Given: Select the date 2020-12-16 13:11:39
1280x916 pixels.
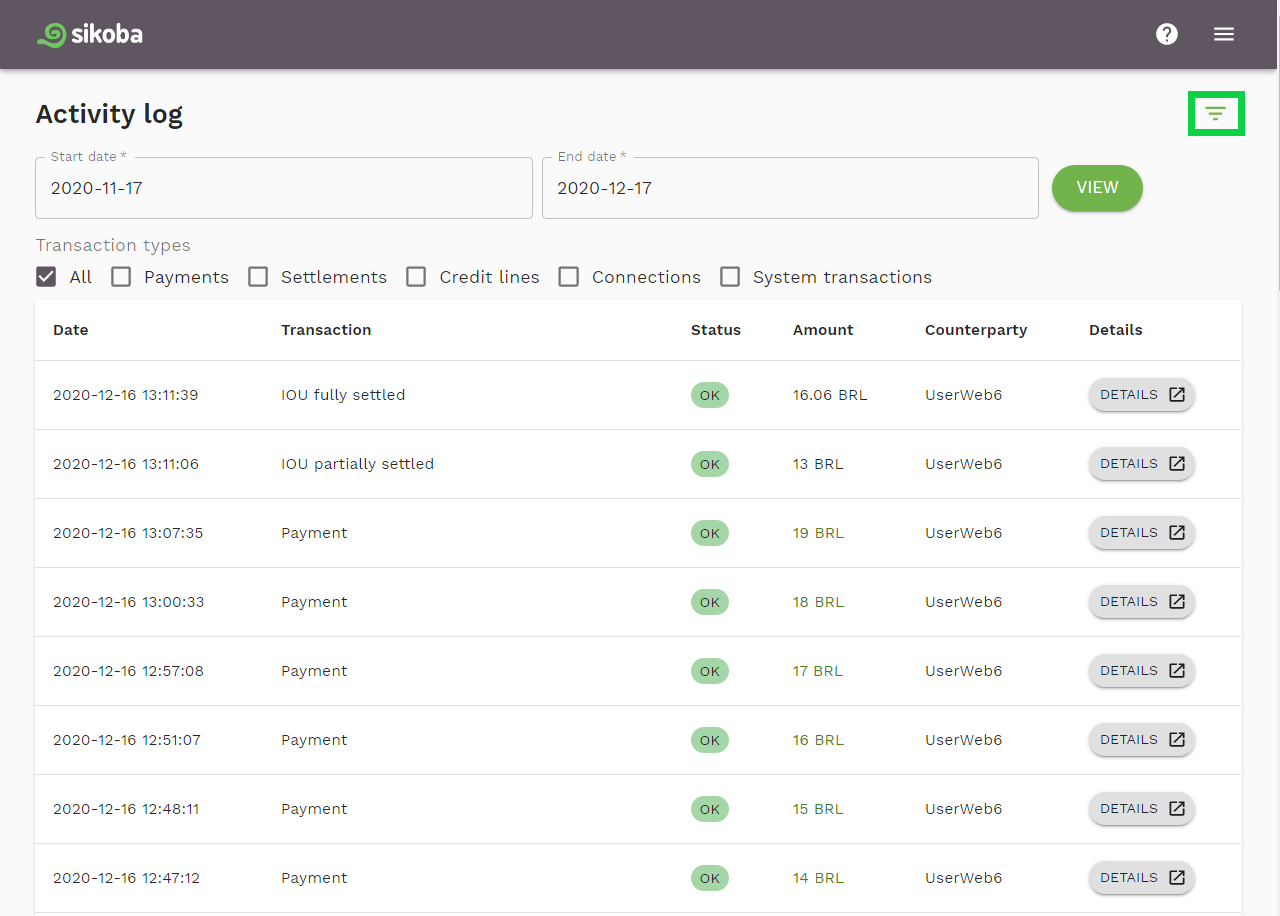Looking at the screenshot, I should click(x=126, y=395).
